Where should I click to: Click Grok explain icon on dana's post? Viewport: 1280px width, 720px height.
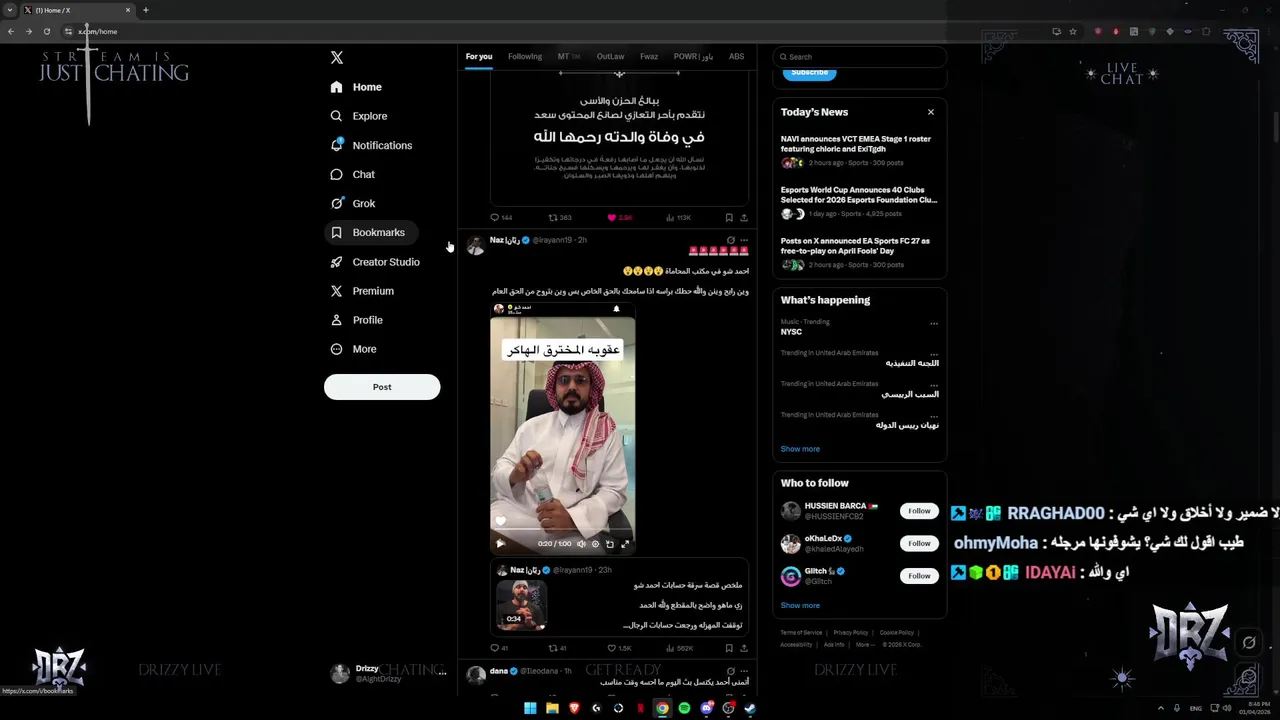730,671
